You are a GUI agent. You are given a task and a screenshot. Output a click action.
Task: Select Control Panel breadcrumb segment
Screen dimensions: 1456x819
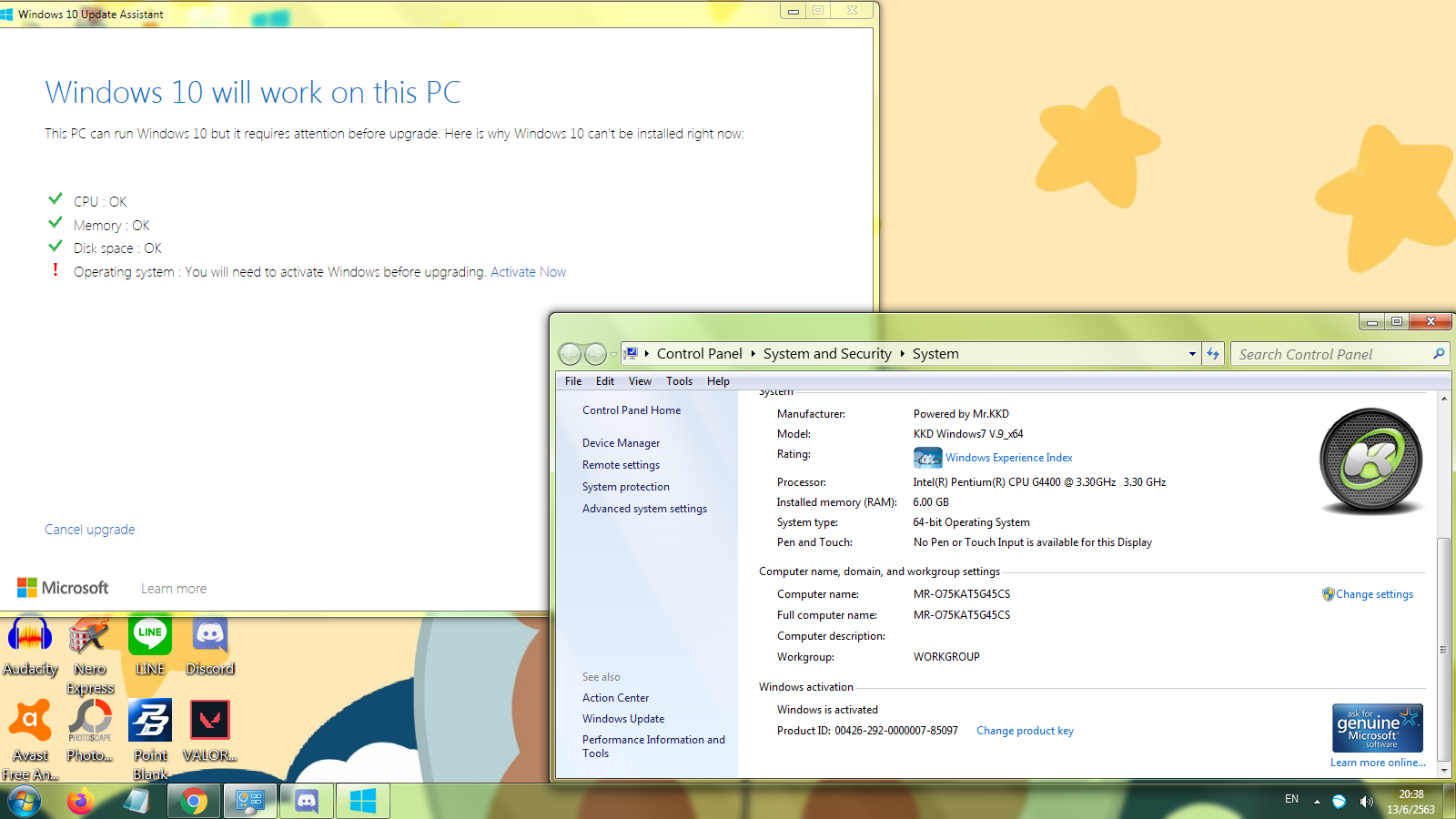tap(699, 354)
